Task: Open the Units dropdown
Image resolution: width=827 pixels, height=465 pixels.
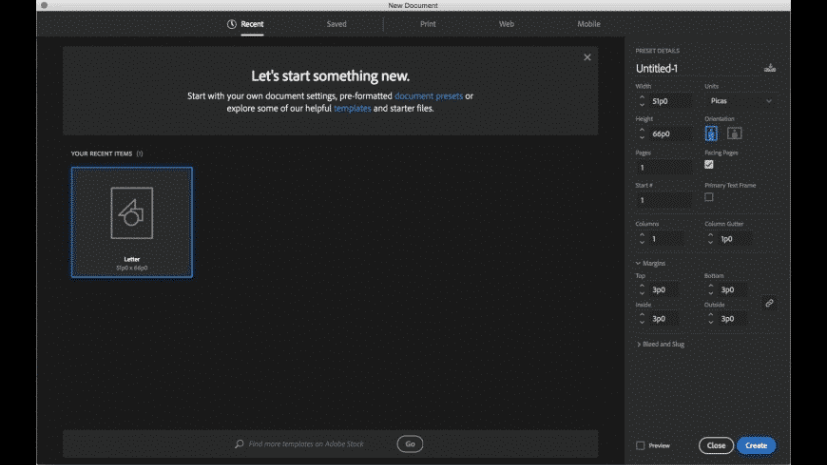Action: point(740,101)
